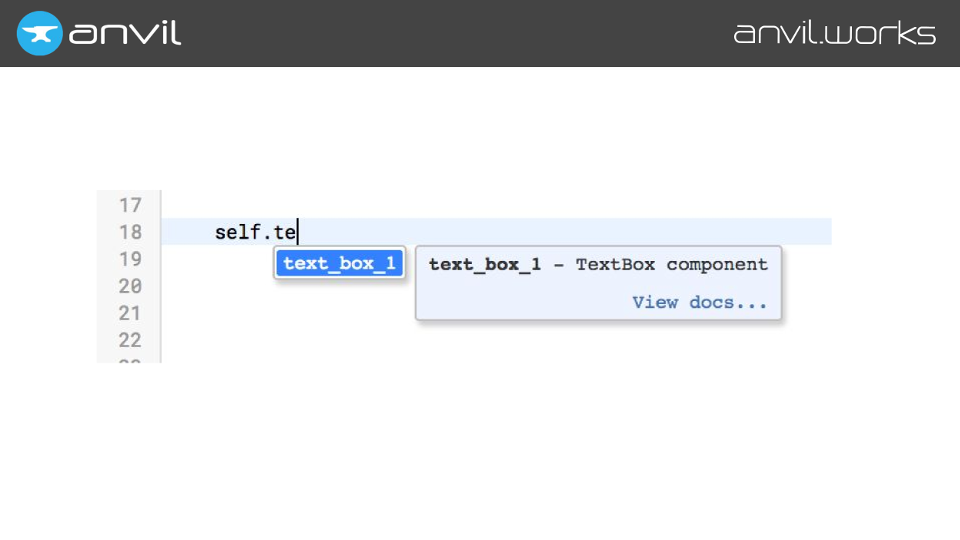
Task: Click the round Anvil logo icon
Action: point(40,33)
